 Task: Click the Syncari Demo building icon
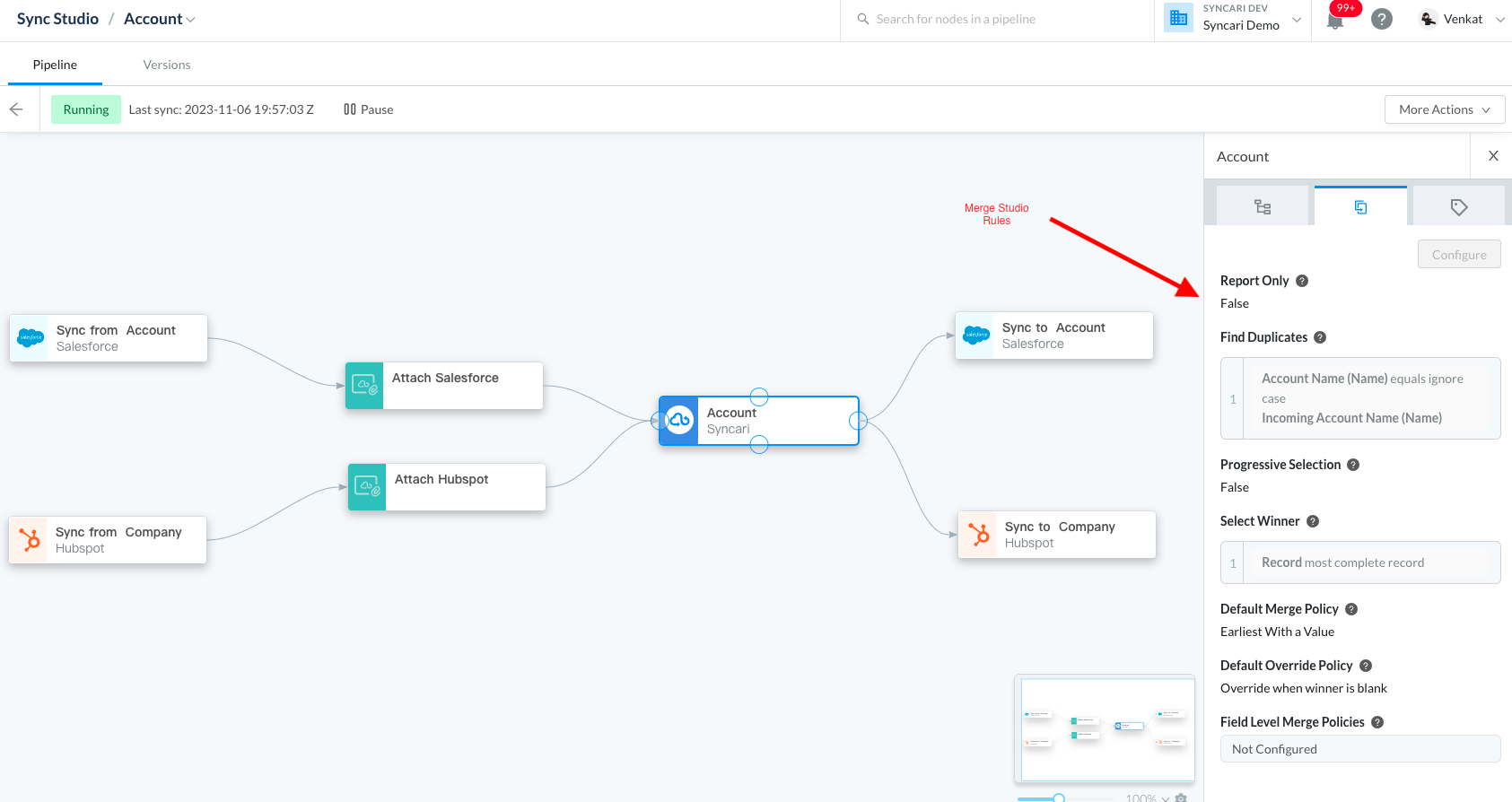[1178, 18]
